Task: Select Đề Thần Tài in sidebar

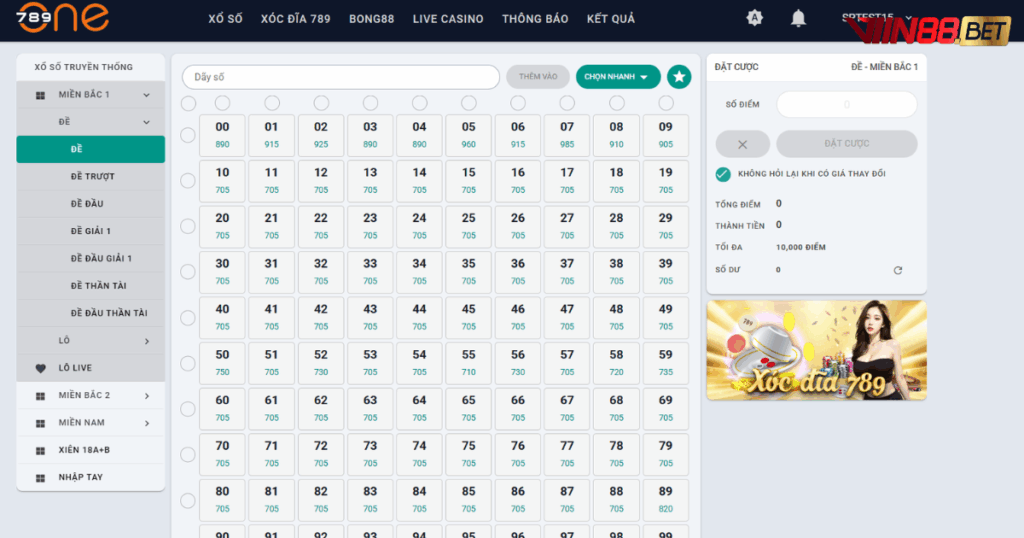Action: (91, 286)
